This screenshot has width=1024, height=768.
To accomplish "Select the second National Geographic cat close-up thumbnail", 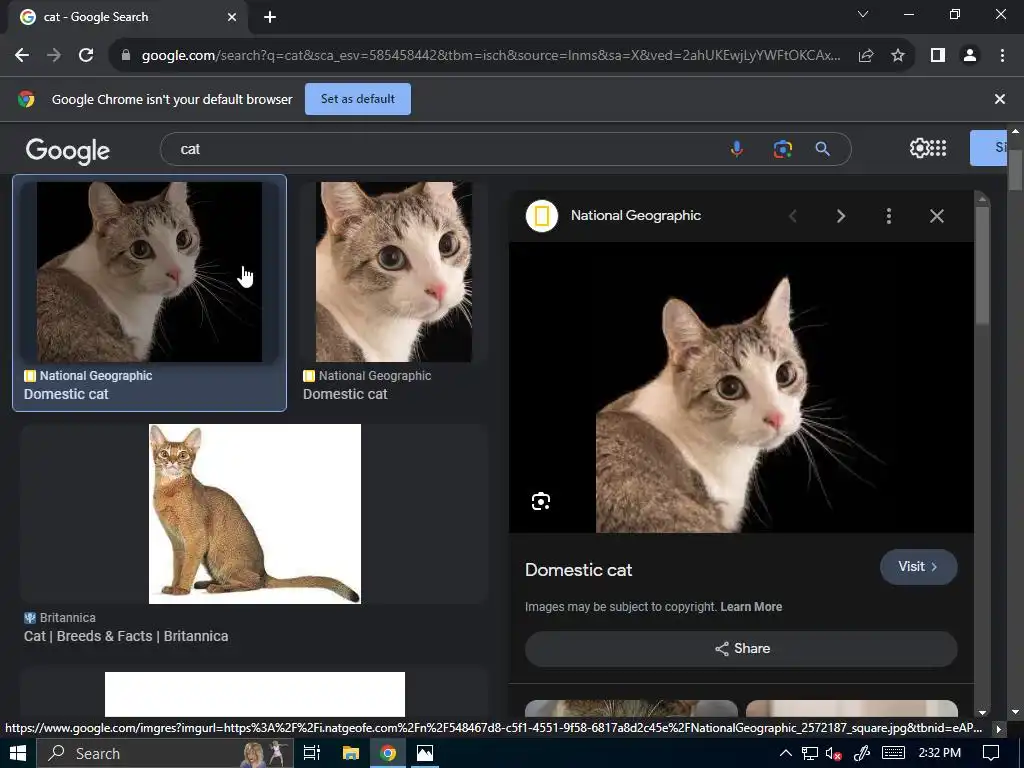I will point(394,272).
